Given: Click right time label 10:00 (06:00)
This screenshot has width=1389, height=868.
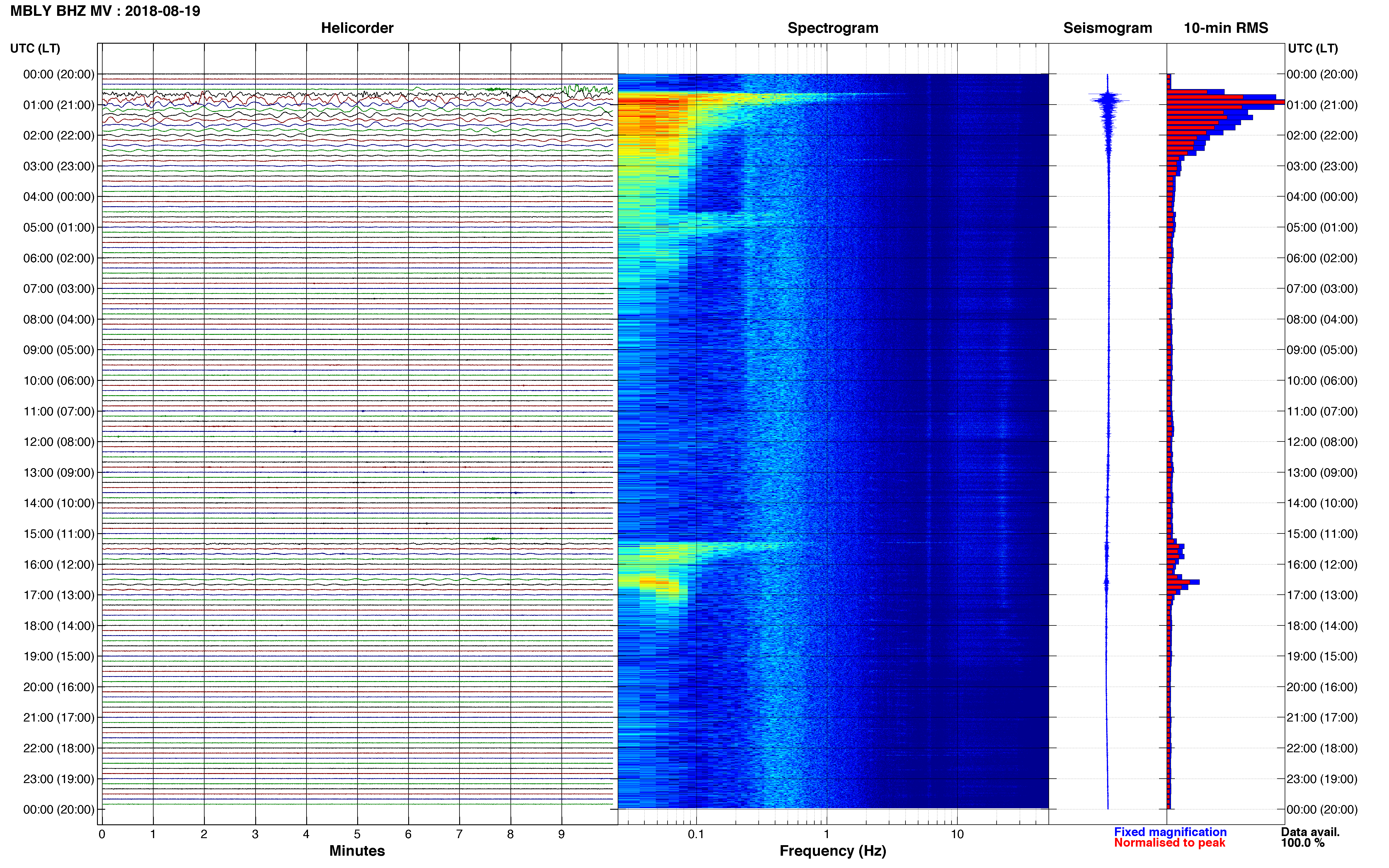Looking at the screenshot, I should [1322, 381].
